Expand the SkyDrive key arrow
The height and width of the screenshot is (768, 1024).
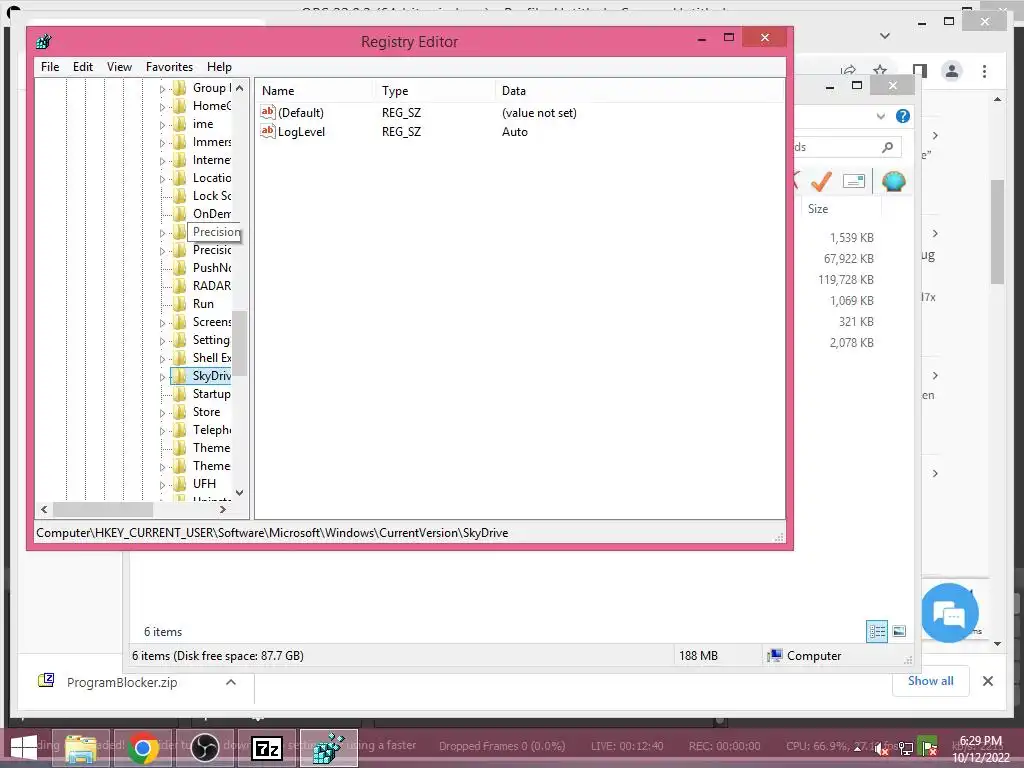[x=162, y=377]
